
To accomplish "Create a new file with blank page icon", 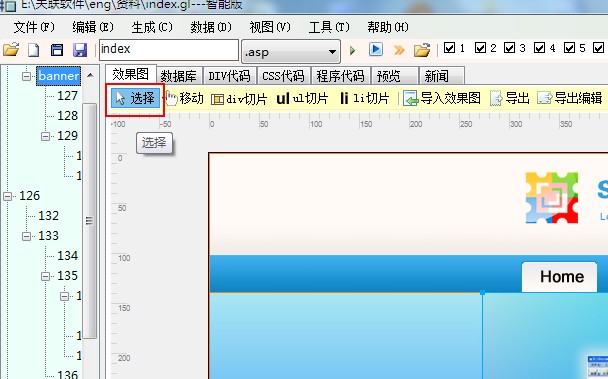I will click(x=34, y=50).
